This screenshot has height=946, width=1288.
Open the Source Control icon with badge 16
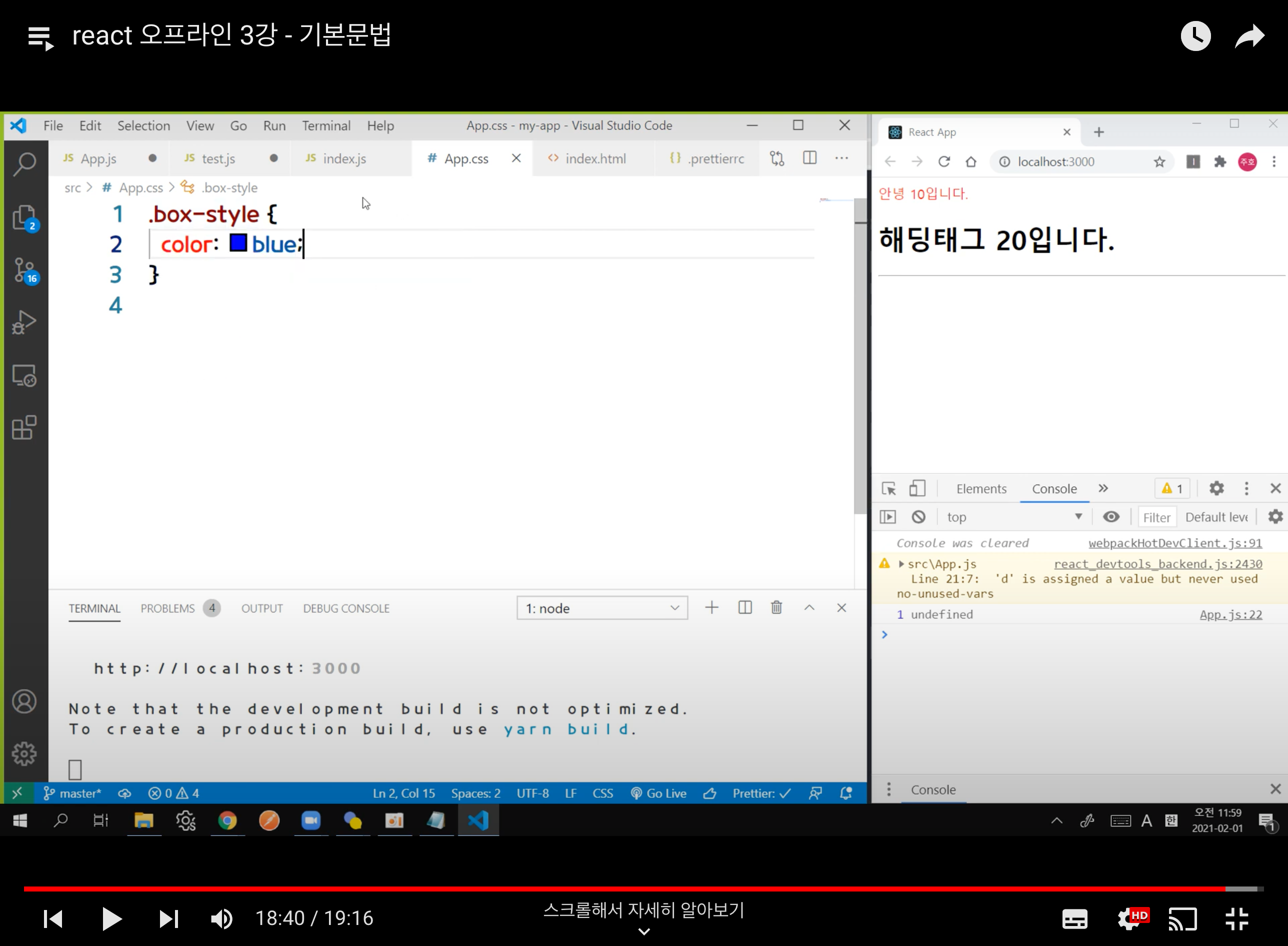[x=24, y=270]
